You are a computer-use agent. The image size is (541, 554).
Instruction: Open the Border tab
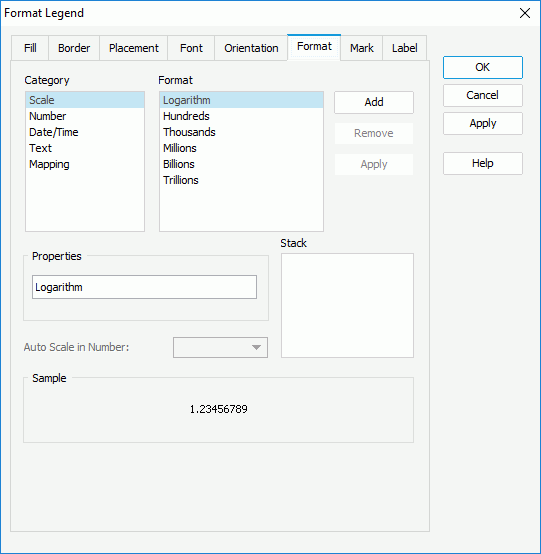pyautogui.click(x=74, y=48)
